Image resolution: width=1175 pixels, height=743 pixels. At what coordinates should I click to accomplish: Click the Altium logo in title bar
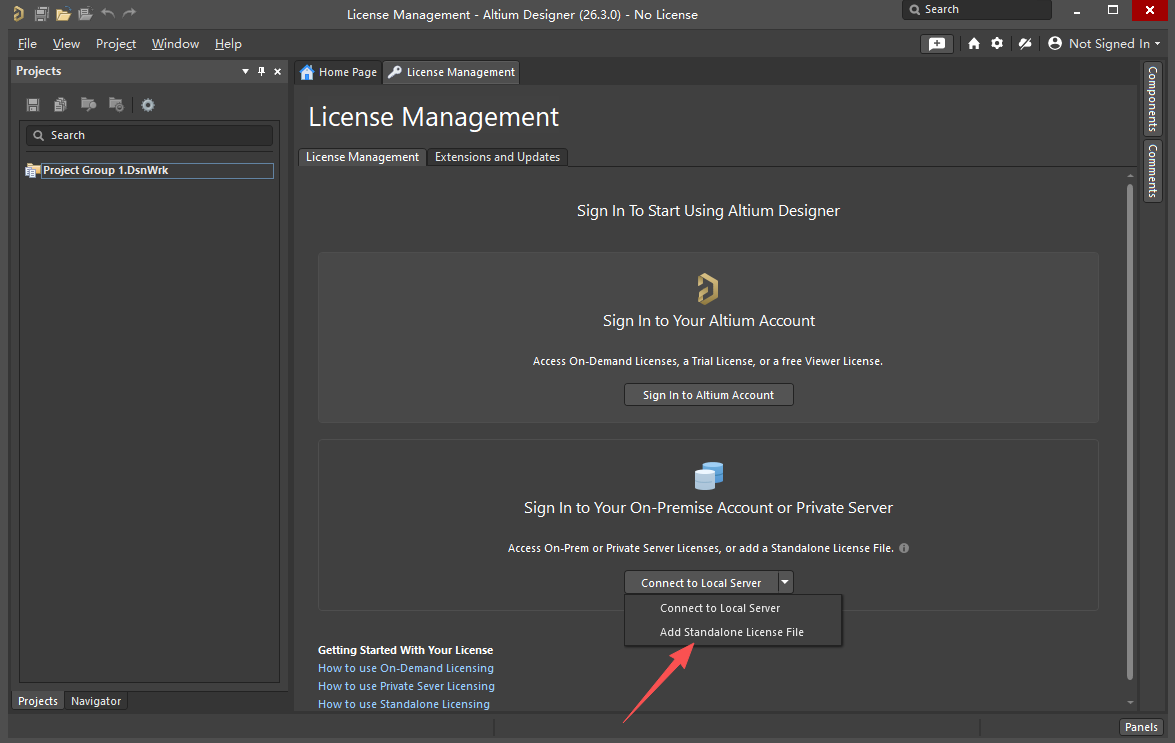click(18, 13)
